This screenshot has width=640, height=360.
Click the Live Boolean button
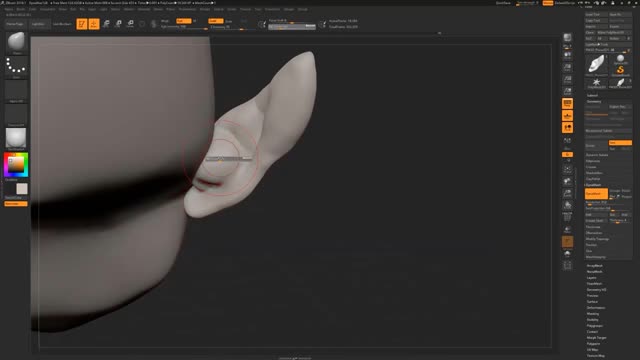tap(62, 24)
